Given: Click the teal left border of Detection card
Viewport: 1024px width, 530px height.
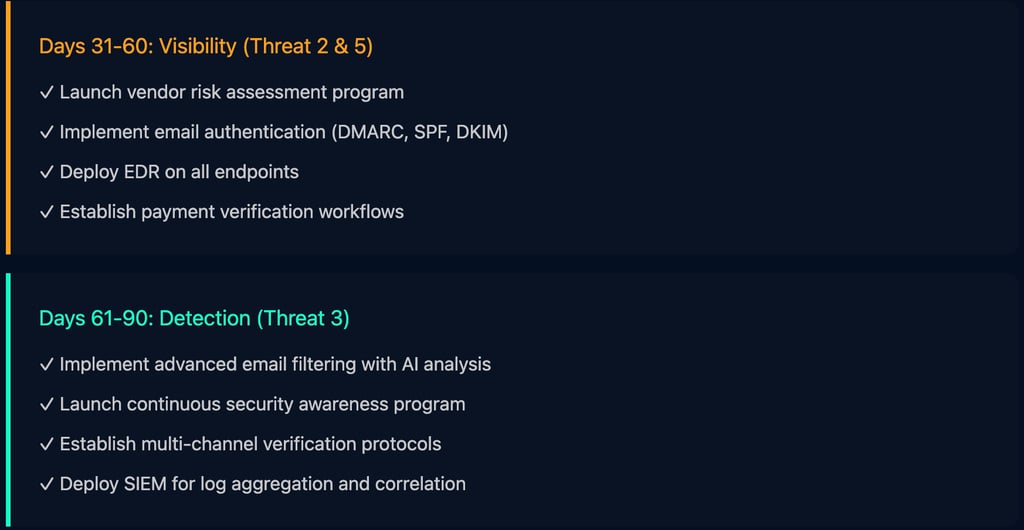Looking at the screenshot, I should point(8,398).
